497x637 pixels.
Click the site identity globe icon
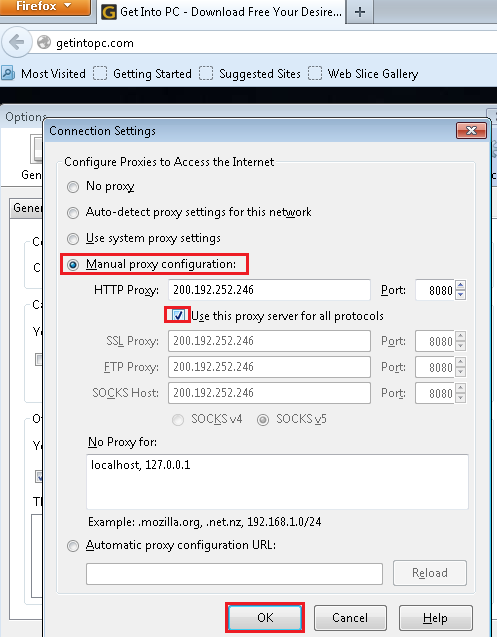[x=44, y=42]
